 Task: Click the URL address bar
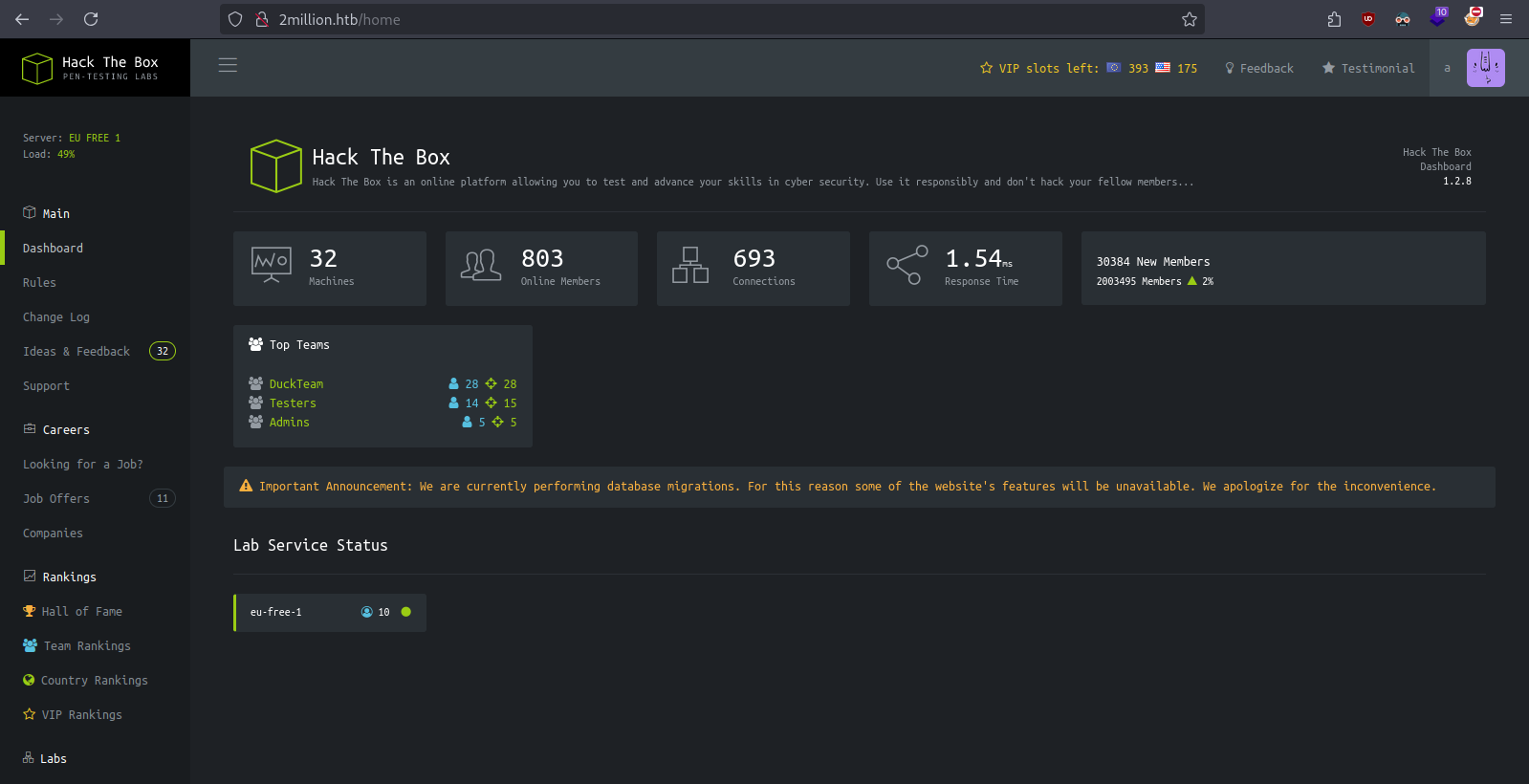[x=711, y=19]
